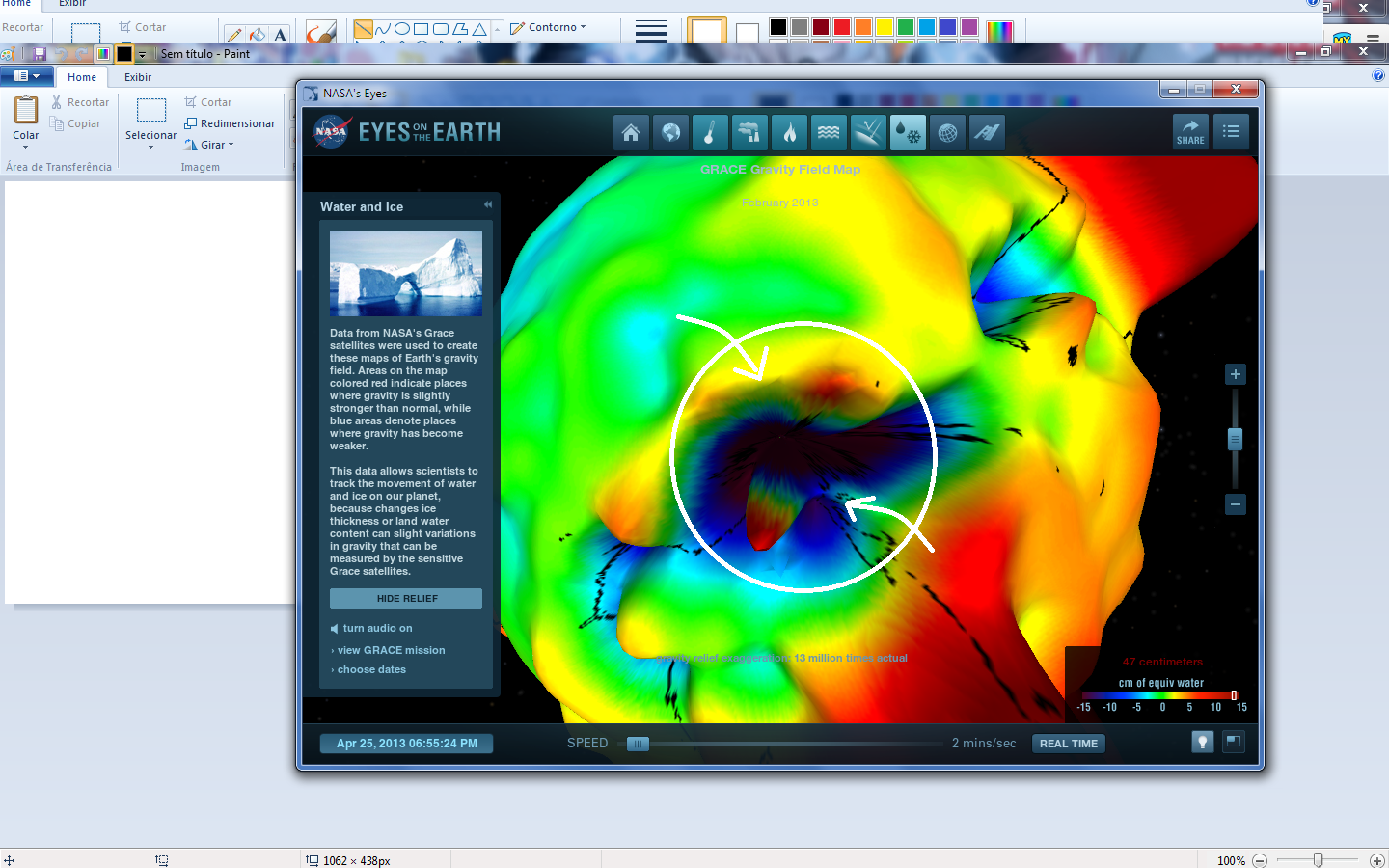Screen dimensions: 1389x868
Task: Open the blue Paint file menu dropdown
Action: [x=27, y=76]
